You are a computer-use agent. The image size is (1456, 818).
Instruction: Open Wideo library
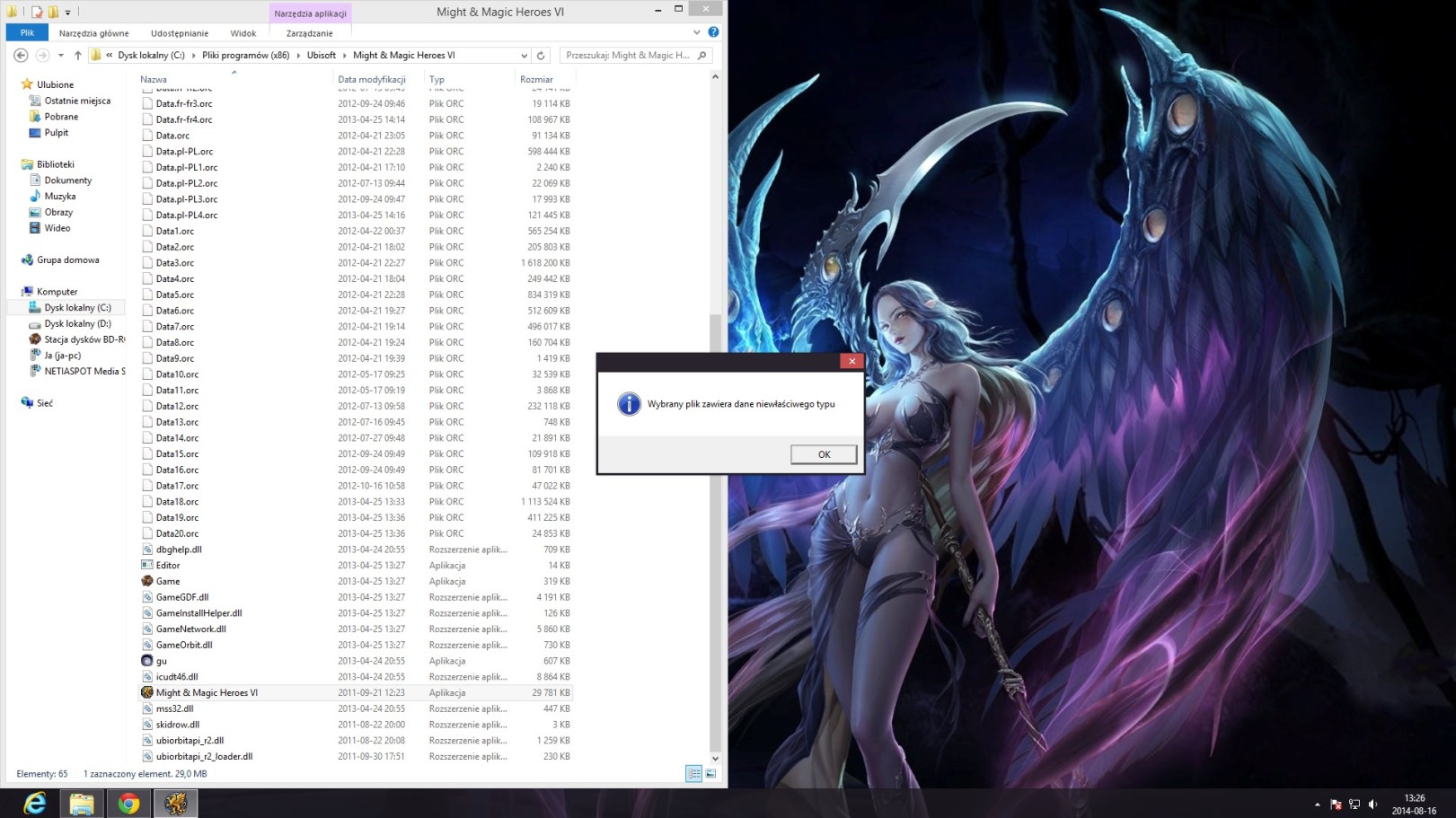(57, 229)
